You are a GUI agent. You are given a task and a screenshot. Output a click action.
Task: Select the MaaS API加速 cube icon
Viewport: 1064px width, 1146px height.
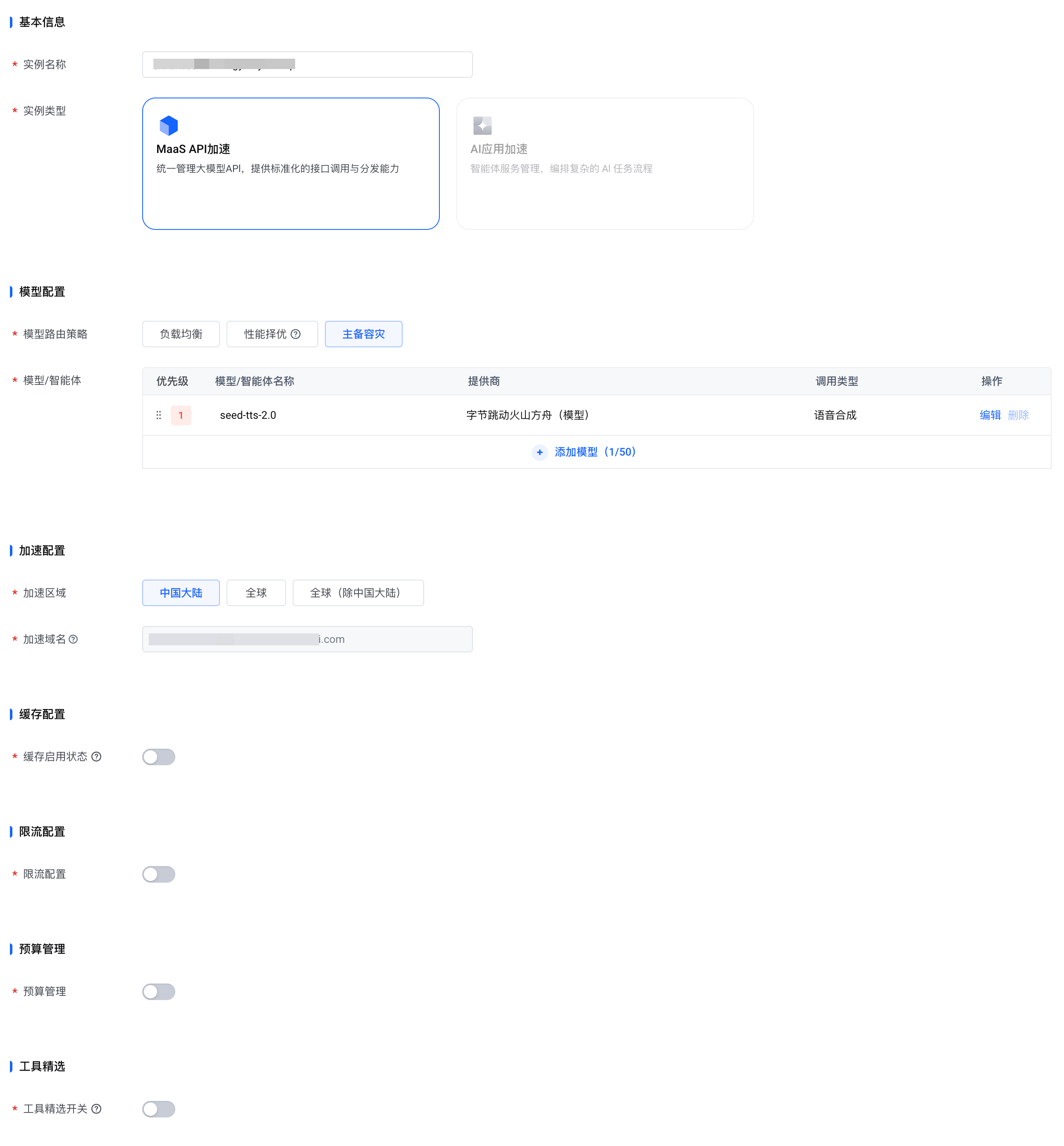(x=169, y=125)
